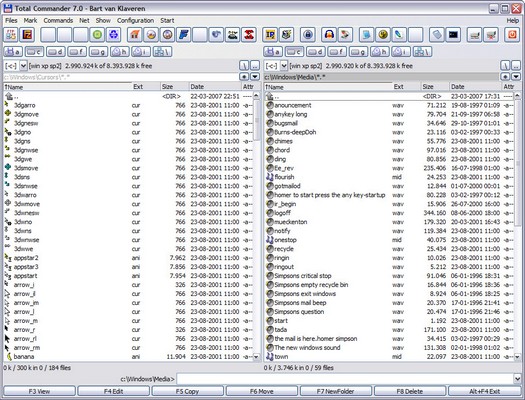The height and width of the screenshot is (400, 525).
Task: Click the headphones toolbar icon
Action: [329, 35]
